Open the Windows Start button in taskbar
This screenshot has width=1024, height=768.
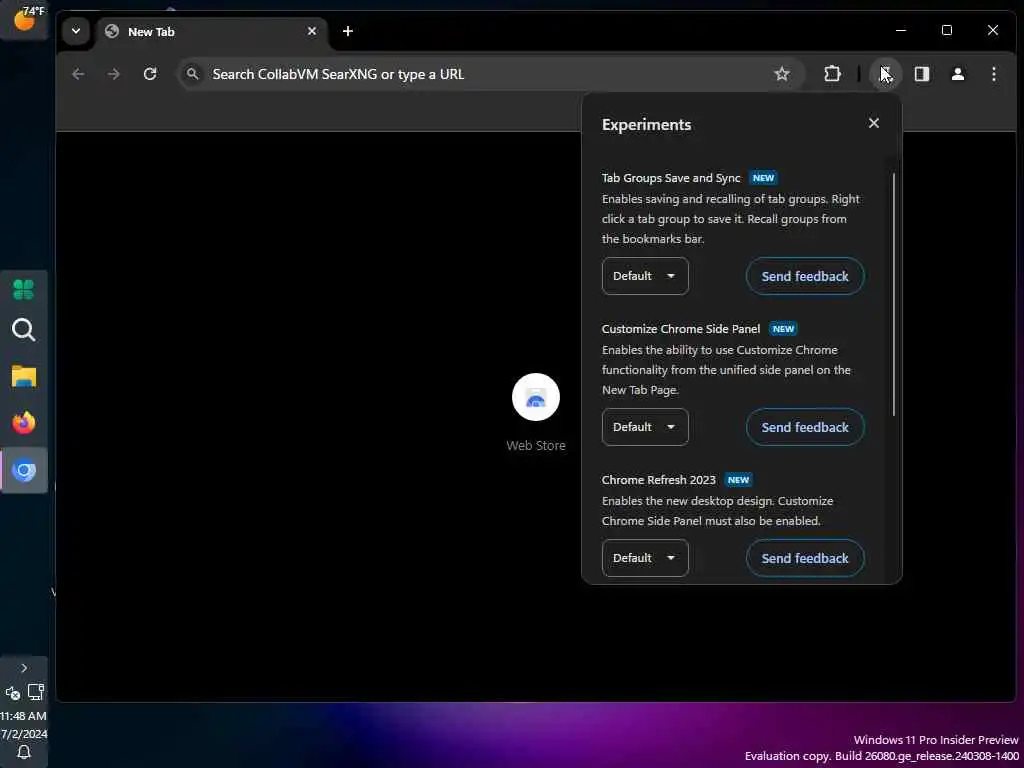coord(24,289)
